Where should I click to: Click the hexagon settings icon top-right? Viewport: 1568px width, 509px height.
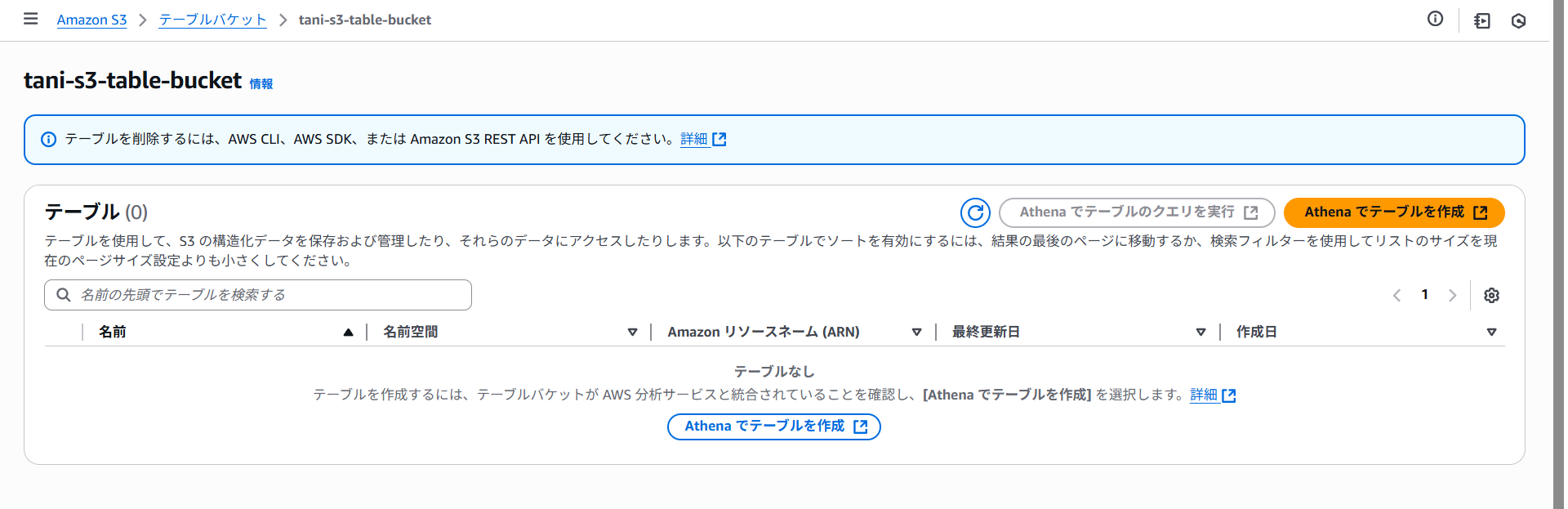[1518, 20]
